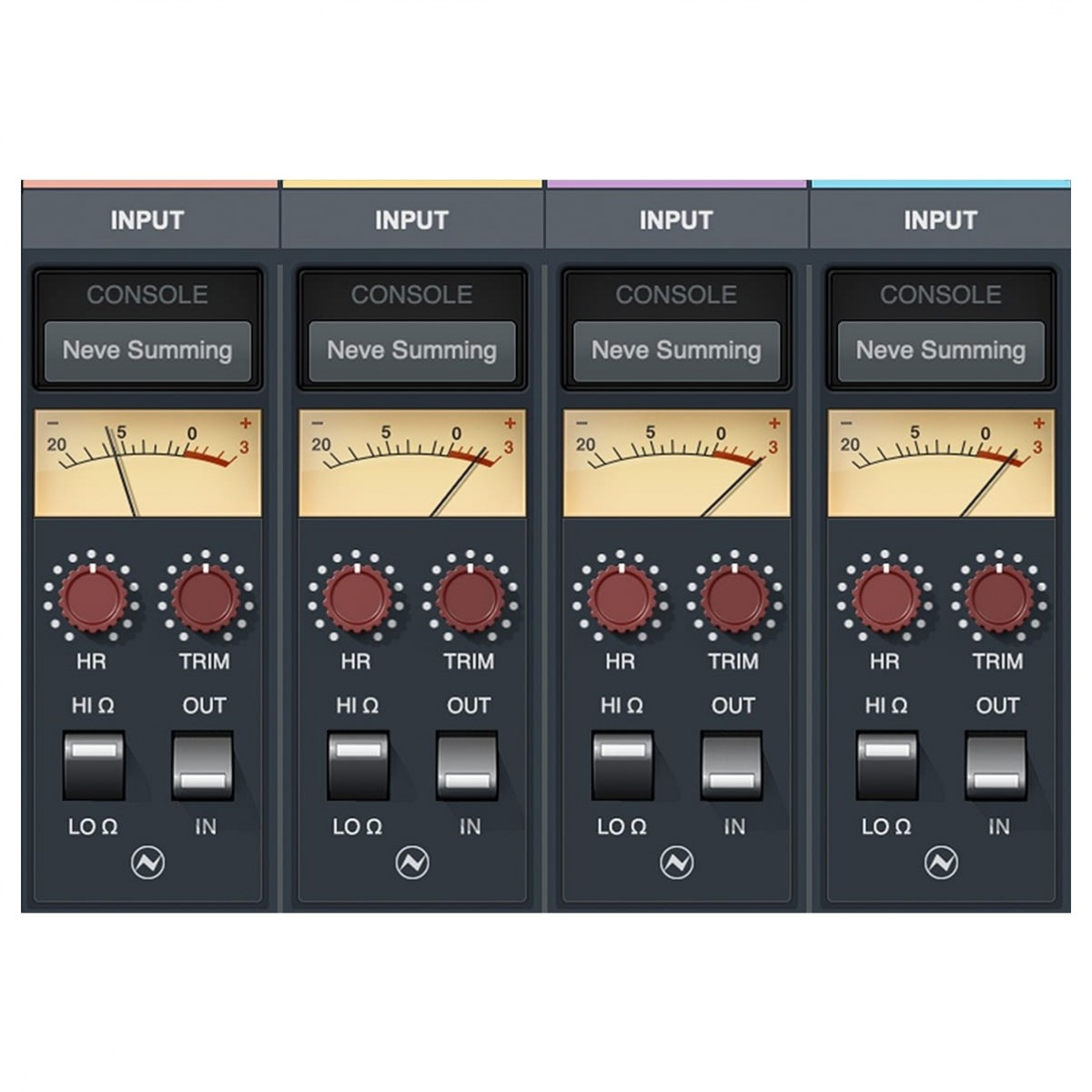
Task: Open the Neve Summing selector in the blue-topped channel
Action: (941, 350)
